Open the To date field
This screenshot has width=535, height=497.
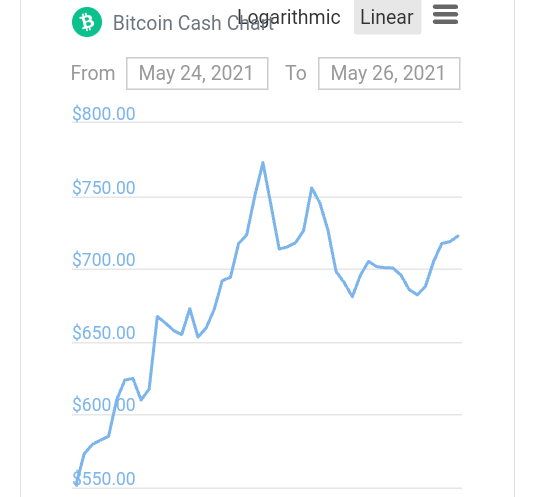(389, 73)
